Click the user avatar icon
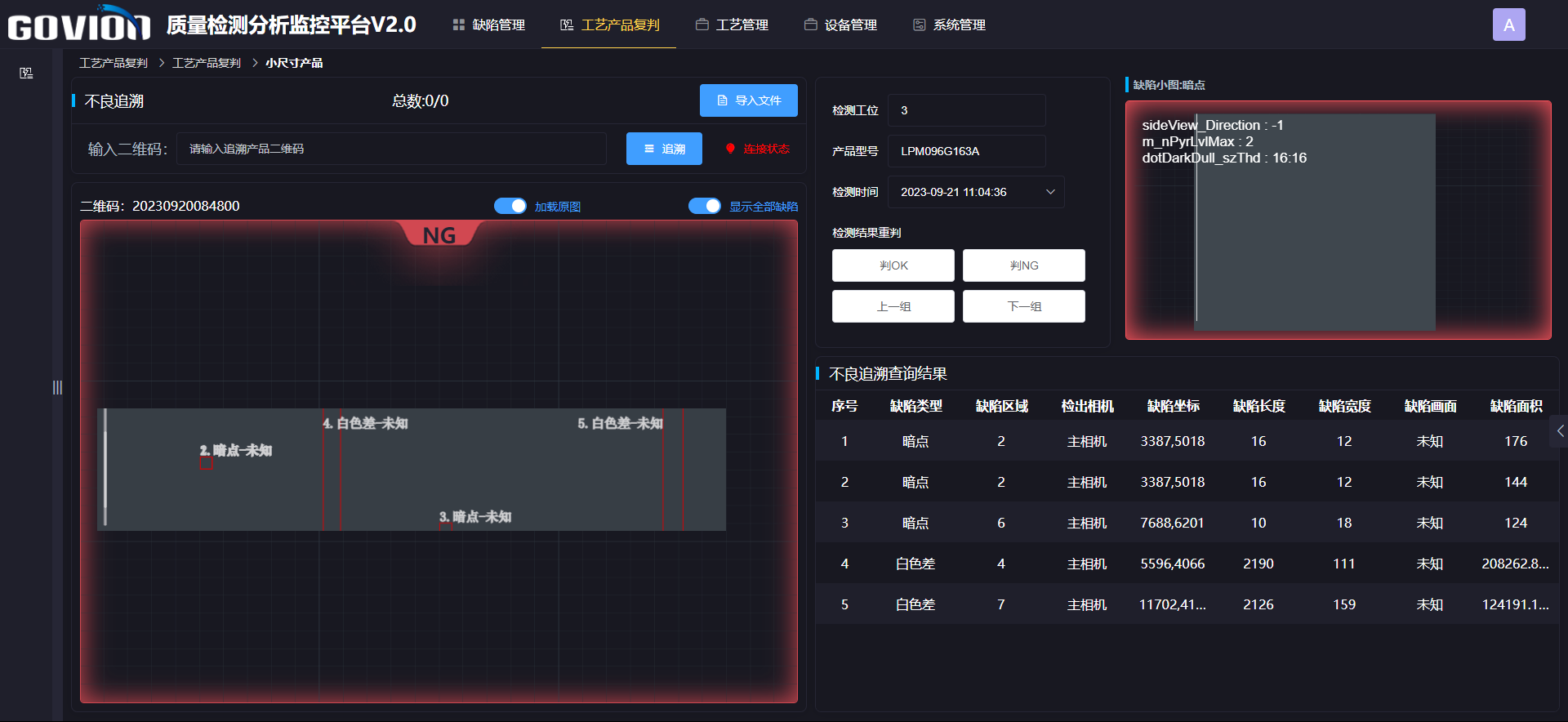Image resolution: width=1568 pixels, height=722 pixels. click(1508, 25)
